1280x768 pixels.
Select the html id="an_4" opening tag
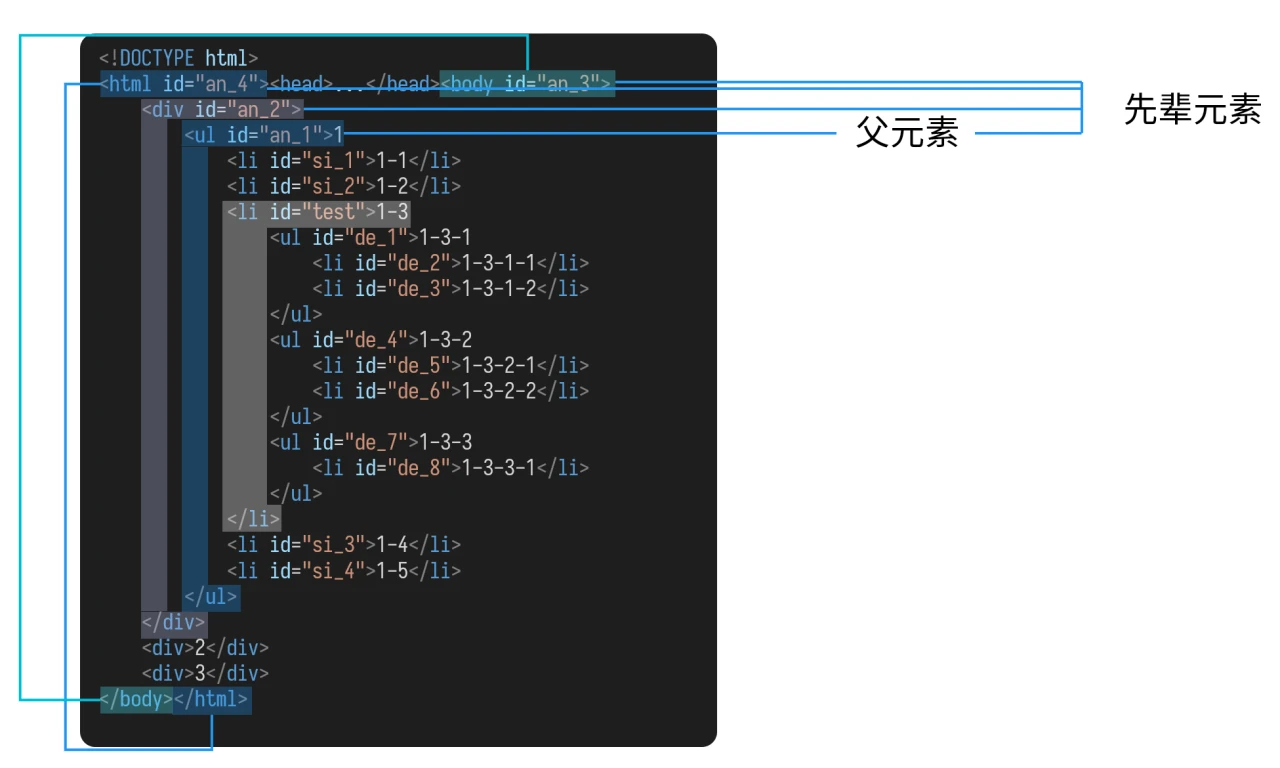coord(184,84)
